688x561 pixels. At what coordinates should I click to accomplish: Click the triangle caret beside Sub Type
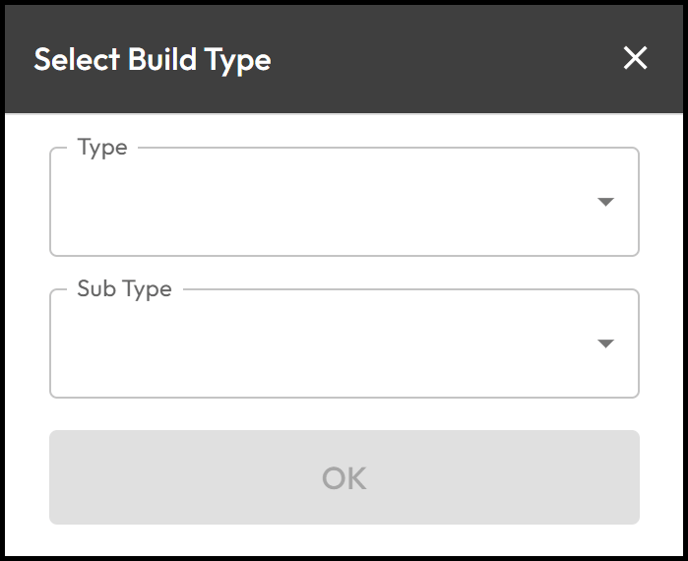tap(606, 343)
